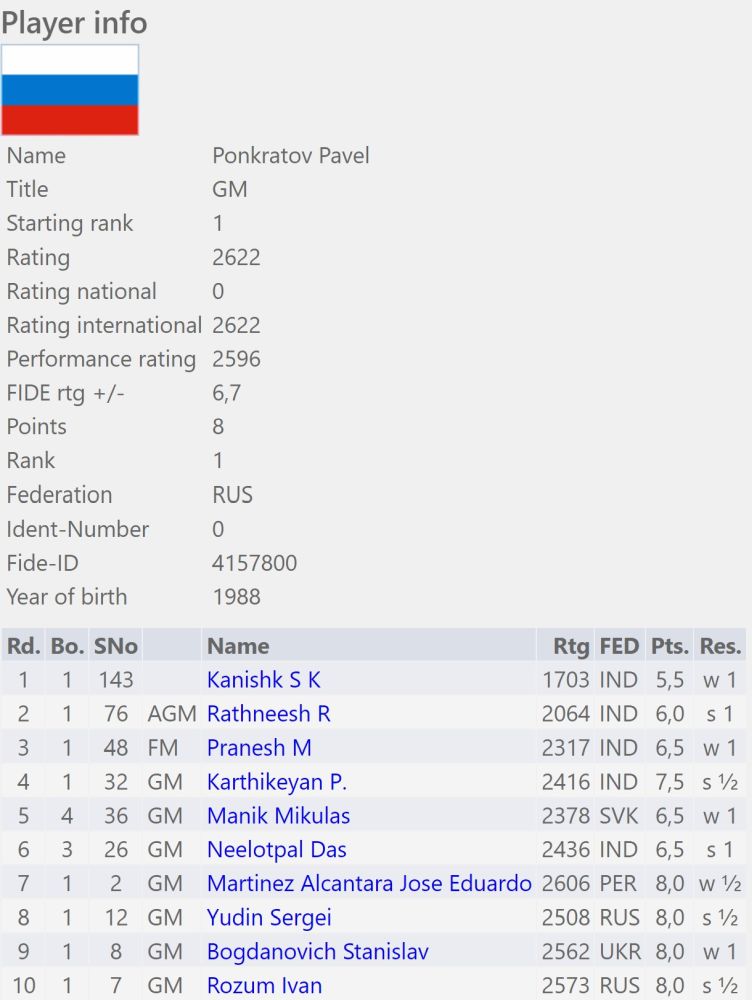Viewport: 752px width, 1000px height.
Task: Click the FED column header
Action: point(618,646)
